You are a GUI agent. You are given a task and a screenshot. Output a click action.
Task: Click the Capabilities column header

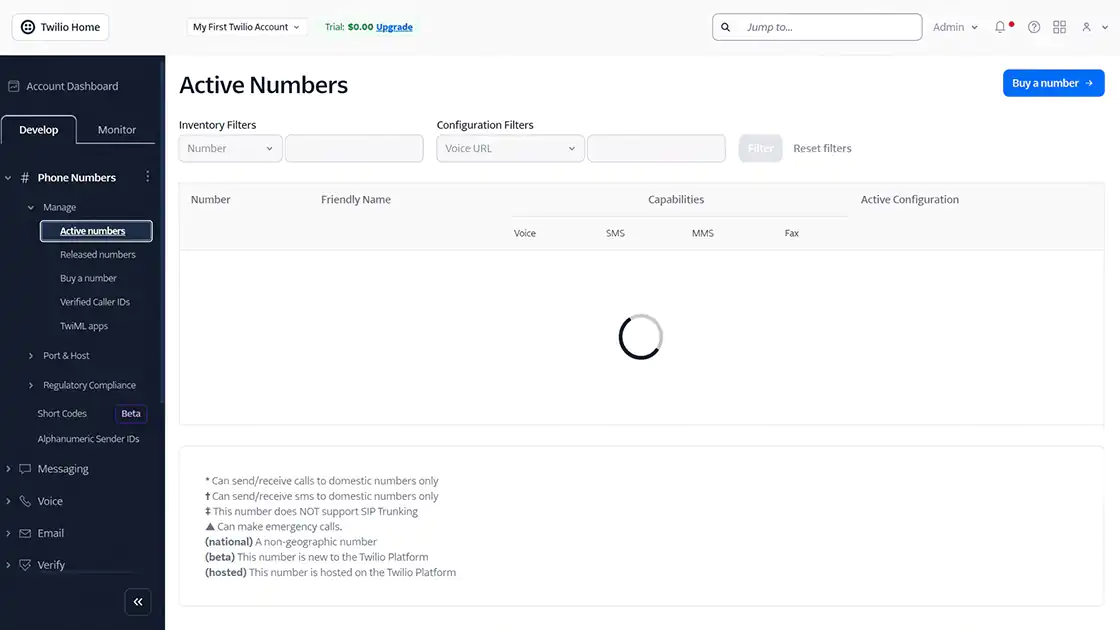point(676,200)
